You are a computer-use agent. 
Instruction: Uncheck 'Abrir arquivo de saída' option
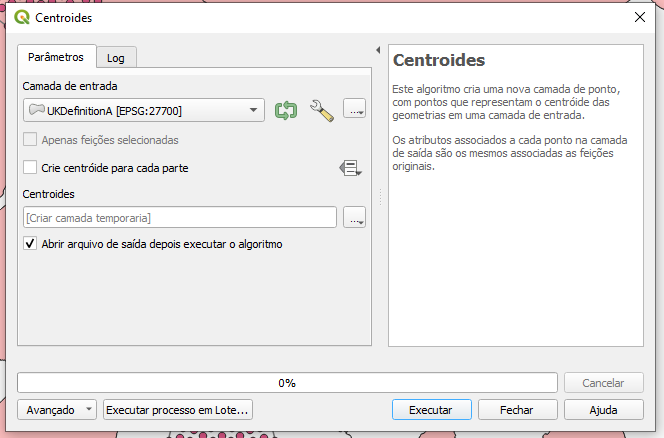click(30, 243)
